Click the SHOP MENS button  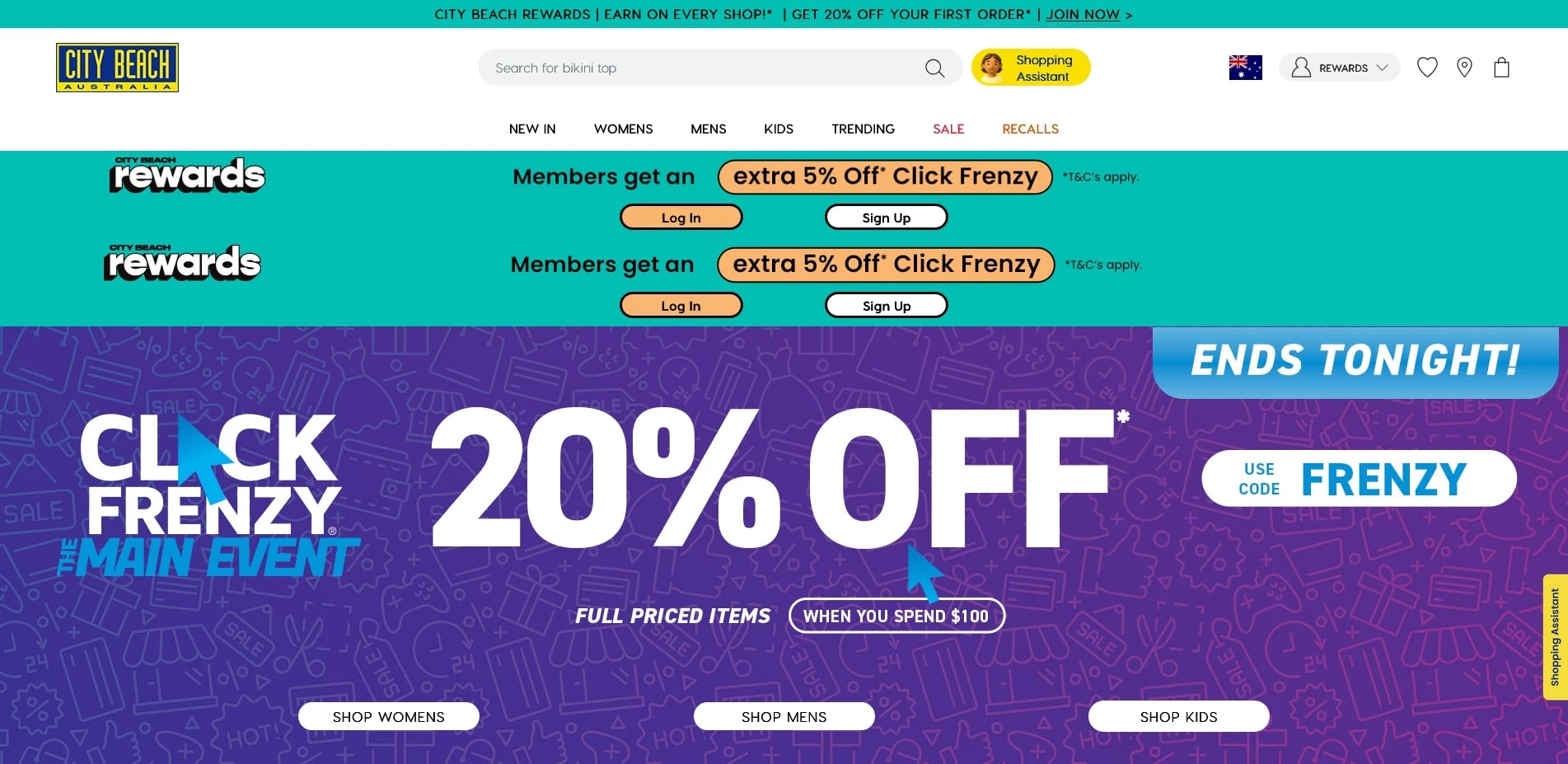(x=783, y=716)
